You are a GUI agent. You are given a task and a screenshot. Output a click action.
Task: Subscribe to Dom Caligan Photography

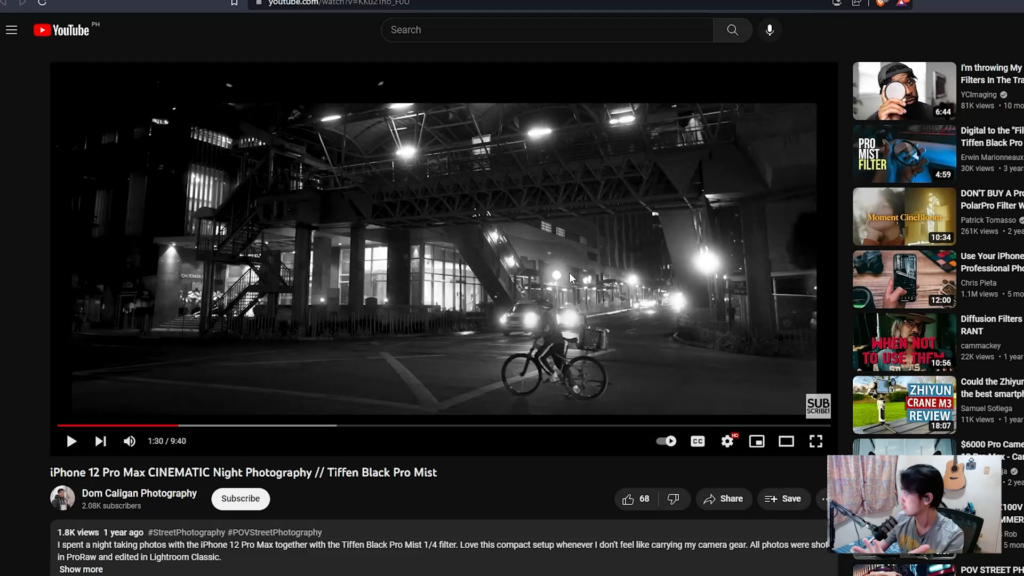point(240,499)
